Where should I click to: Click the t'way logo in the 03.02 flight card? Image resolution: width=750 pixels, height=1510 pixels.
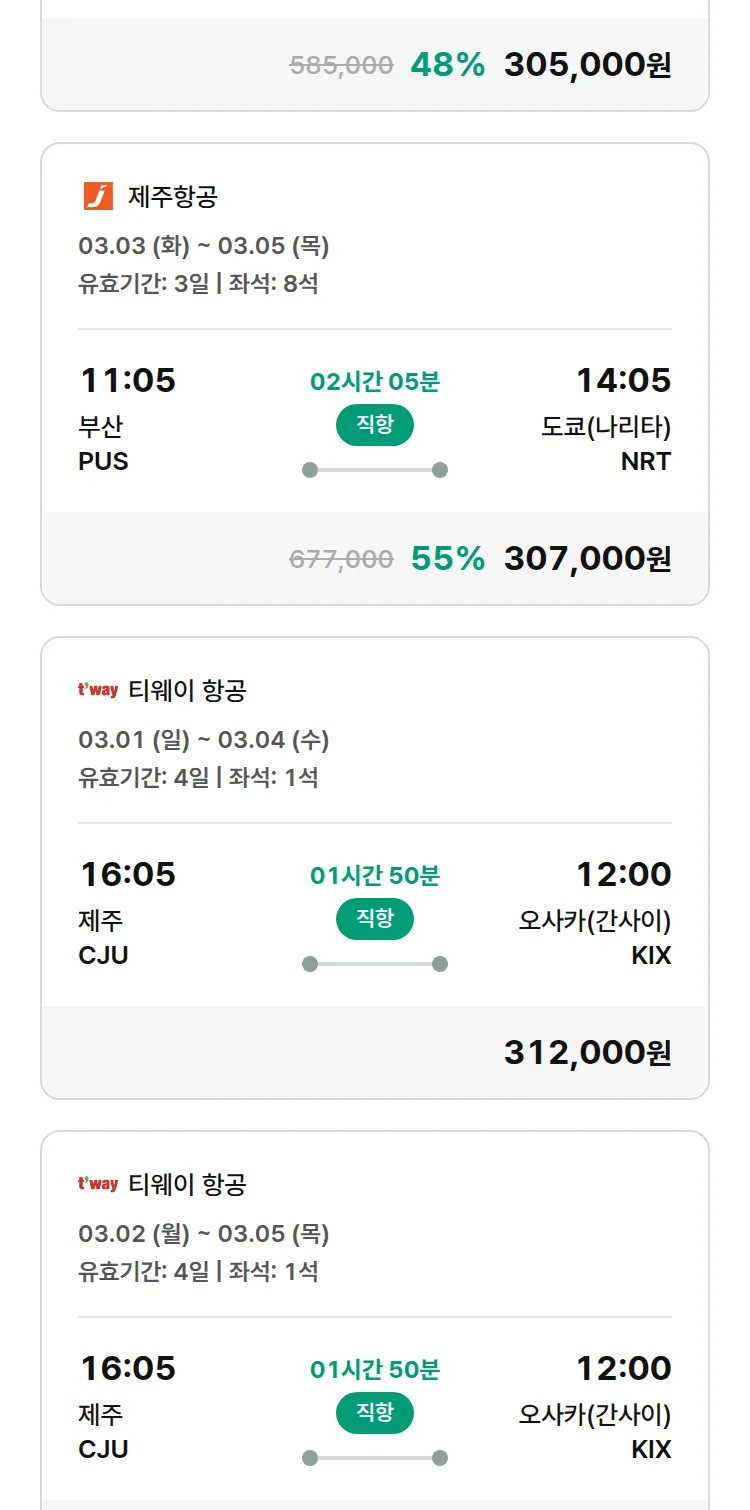pos(98,1184)
